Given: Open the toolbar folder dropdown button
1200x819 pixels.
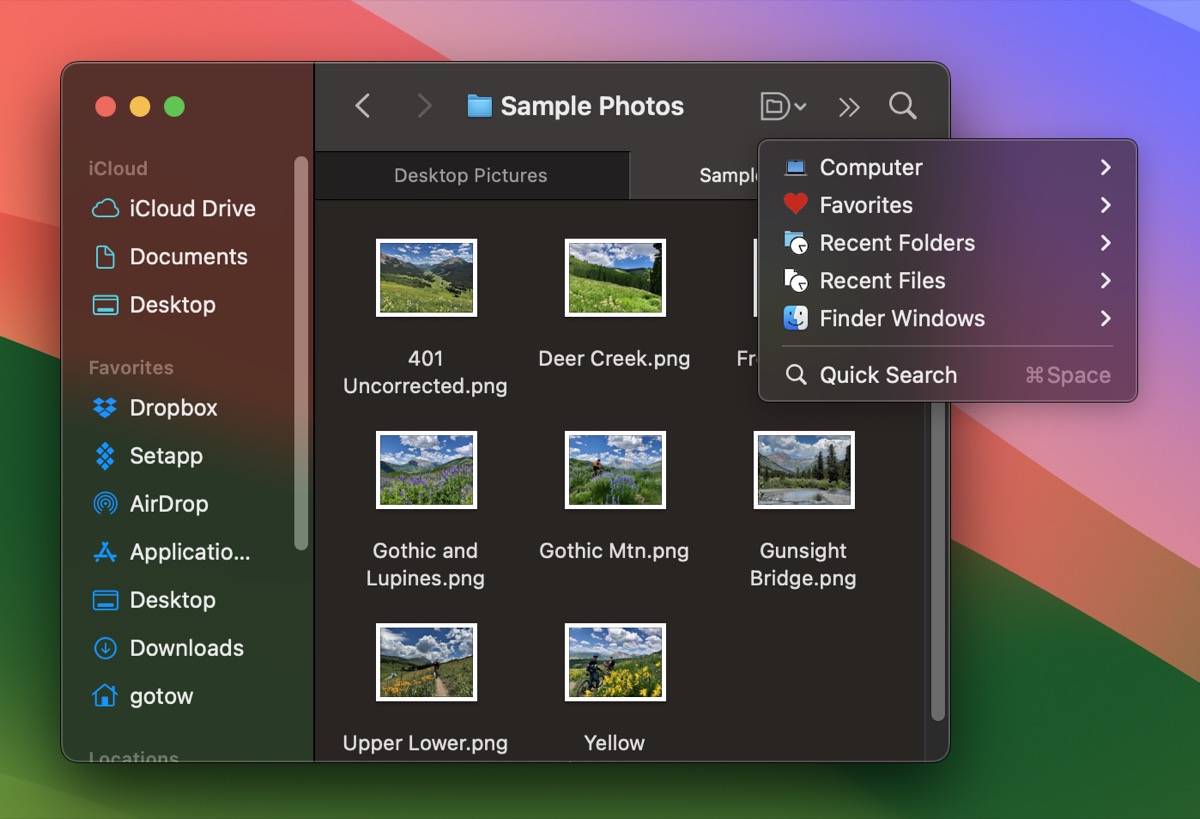Looking at the screenshot, I should point(783,106).
